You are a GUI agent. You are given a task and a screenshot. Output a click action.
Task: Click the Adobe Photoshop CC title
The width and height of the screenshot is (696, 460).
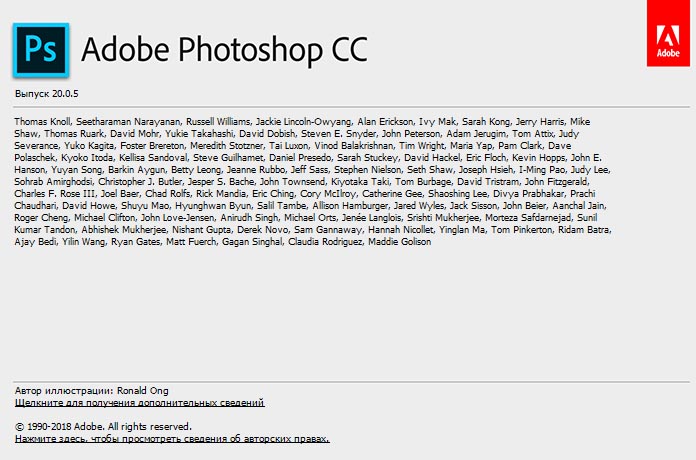click(225, 49)
